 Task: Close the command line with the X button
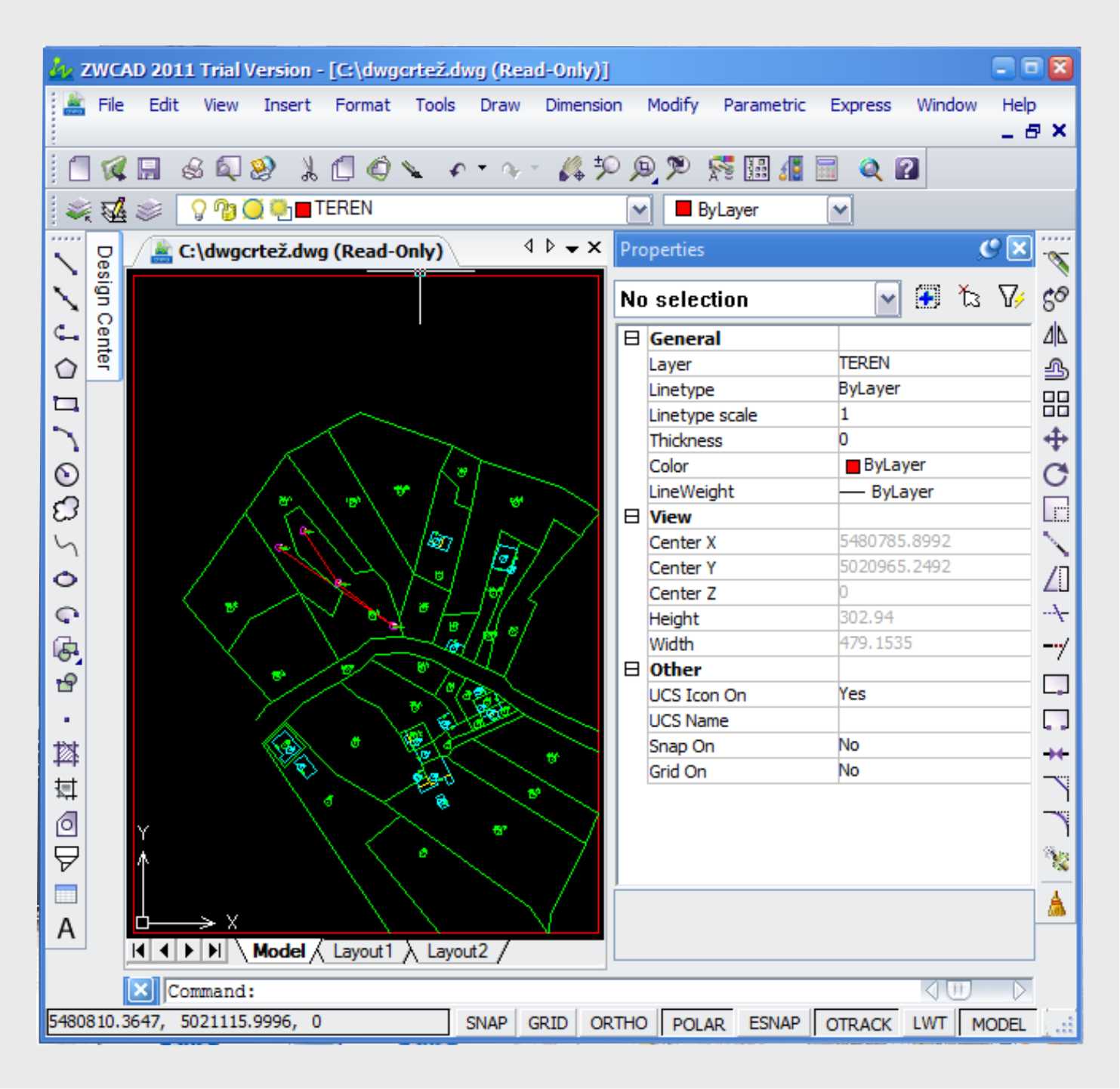pyautogui.click(x=140, y=990)
